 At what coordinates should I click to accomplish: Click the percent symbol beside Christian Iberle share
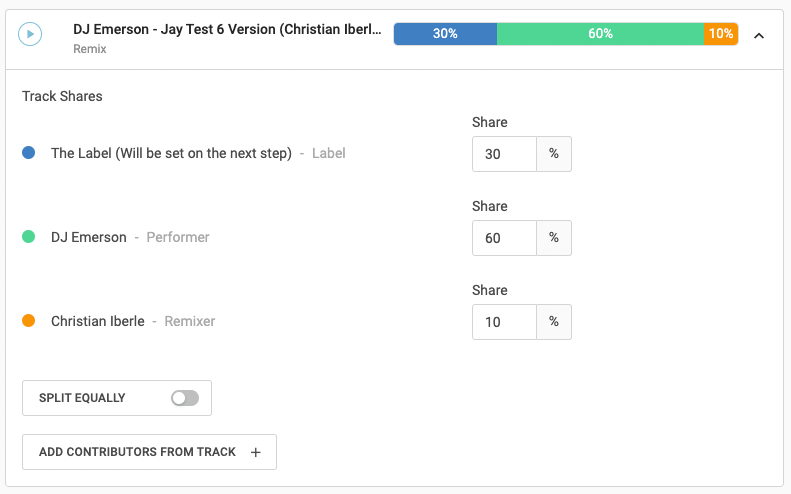click(x=554, y=322)
